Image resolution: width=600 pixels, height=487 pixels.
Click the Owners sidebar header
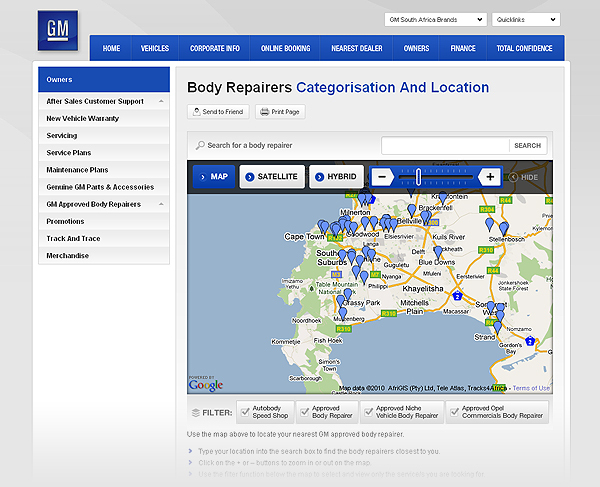click(104, 80)
